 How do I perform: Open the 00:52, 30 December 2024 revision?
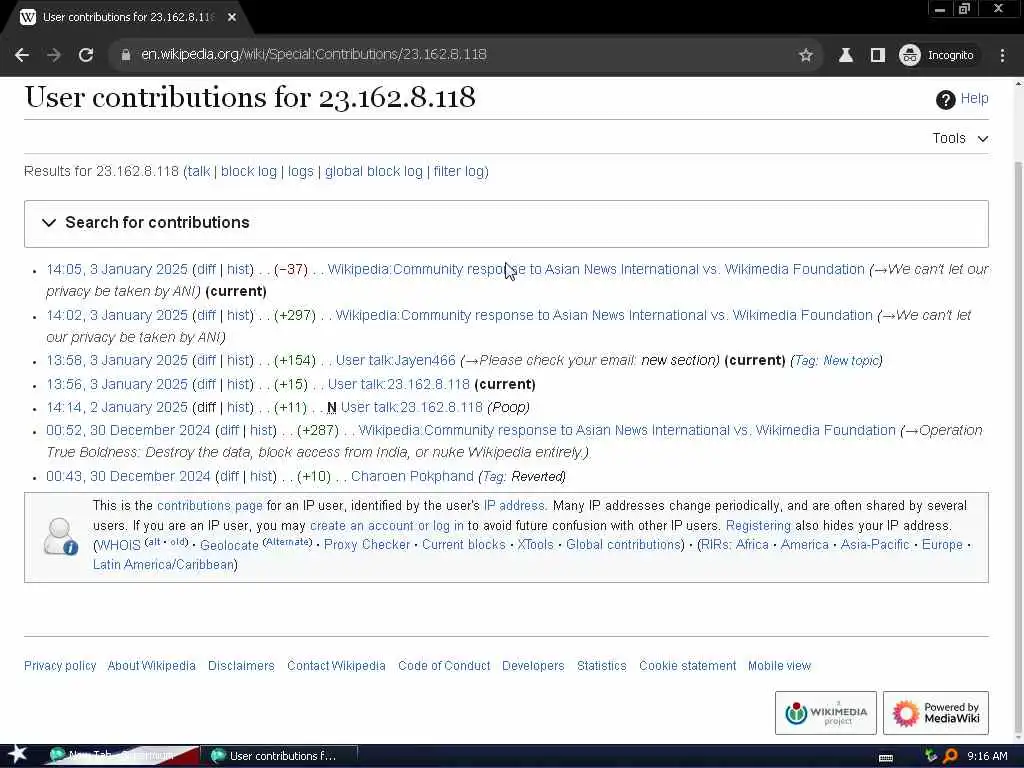(x=129, y=430)
